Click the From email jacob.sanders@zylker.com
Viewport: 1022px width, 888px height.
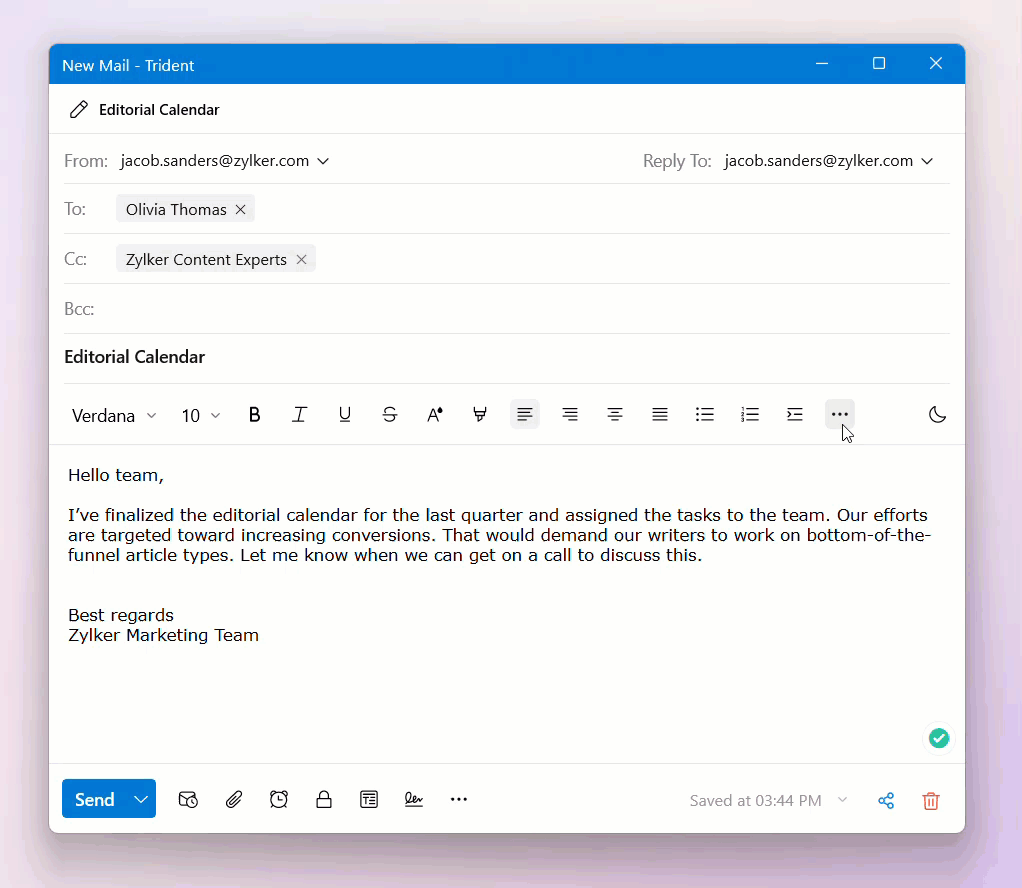pos(214,161)
